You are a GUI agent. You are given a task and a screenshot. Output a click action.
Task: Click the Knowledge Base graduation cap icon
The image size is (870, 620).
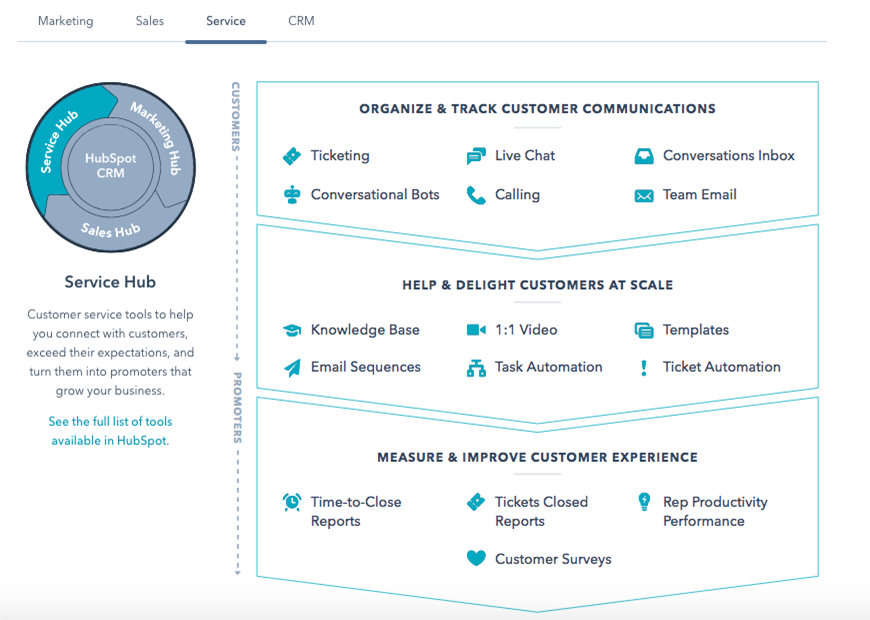click(292, 330)
